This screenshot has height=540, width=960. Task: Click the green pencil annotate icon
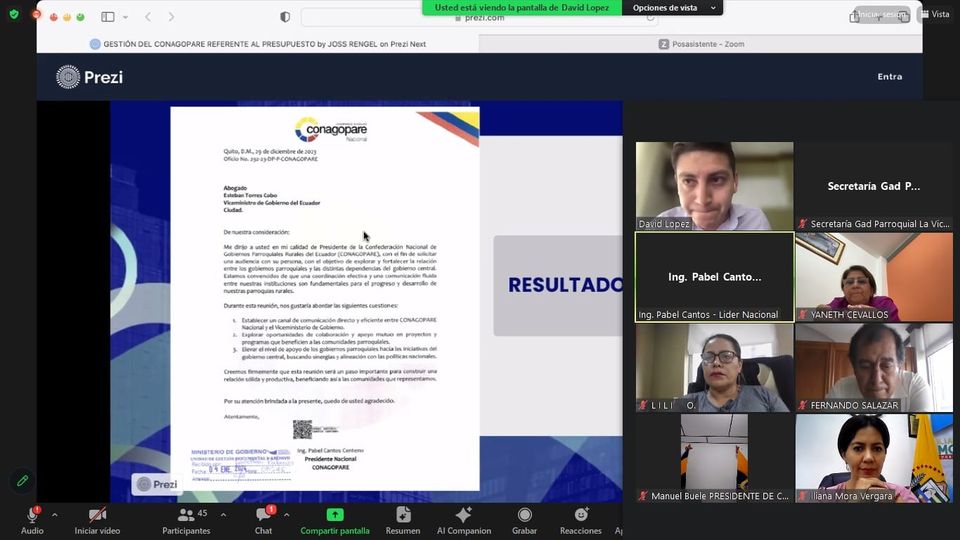(x=22, y=481)
